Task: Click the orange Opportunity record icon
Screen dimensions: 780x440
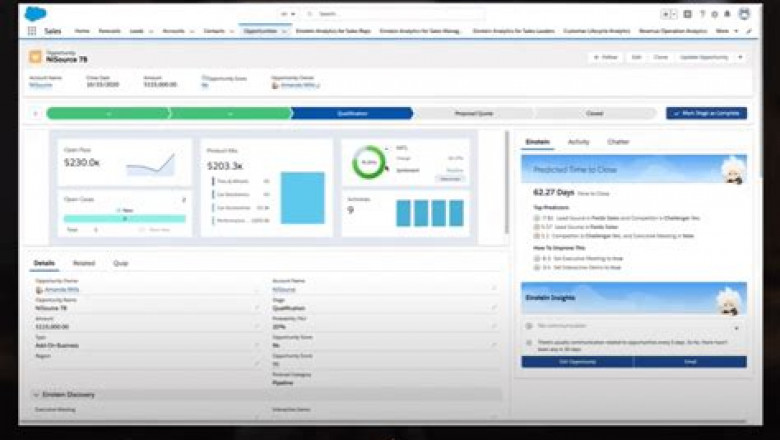Action: (36, 57)
